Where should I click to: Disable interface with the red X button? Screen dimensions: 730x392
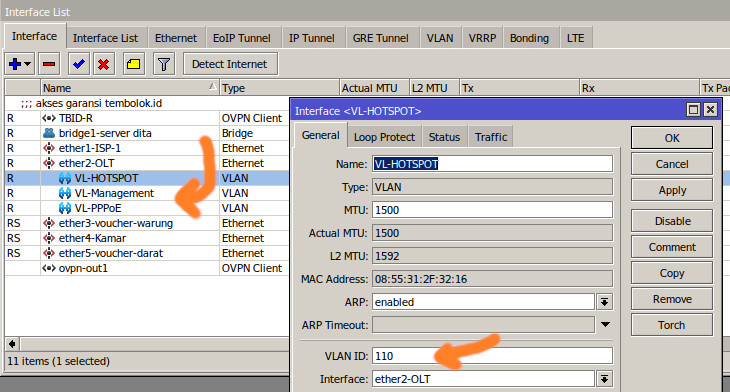point(104,64)
